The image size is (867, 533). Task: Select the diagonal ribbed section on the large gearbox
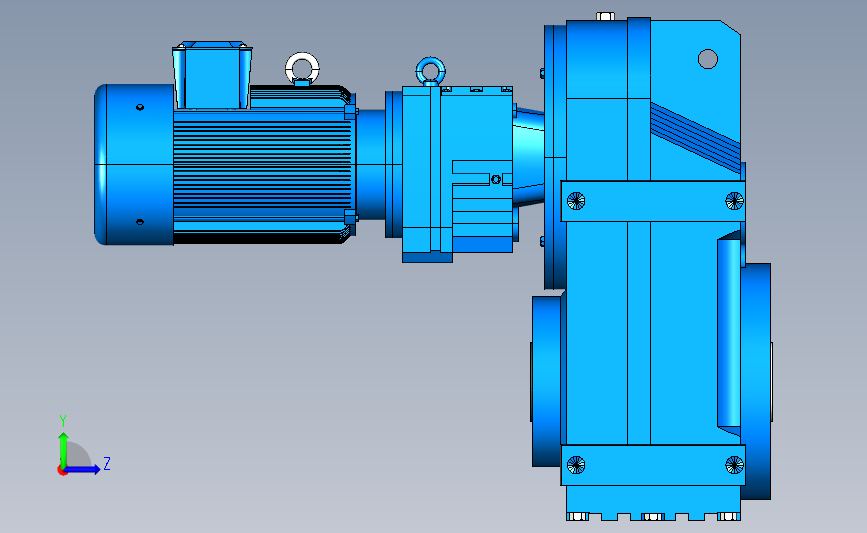[x=695, y=137]
